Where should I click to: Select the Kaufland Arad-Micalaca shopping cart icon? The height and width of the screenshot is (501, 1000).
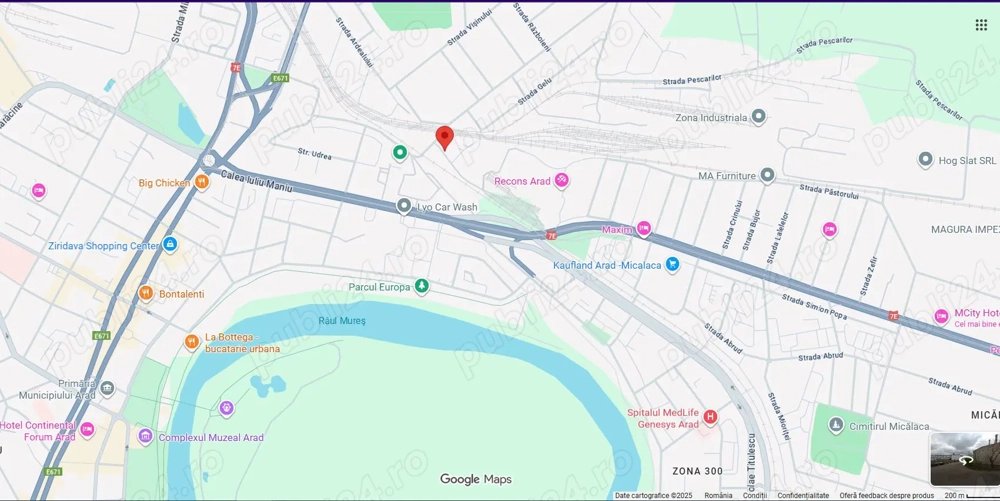pos(672,264)
